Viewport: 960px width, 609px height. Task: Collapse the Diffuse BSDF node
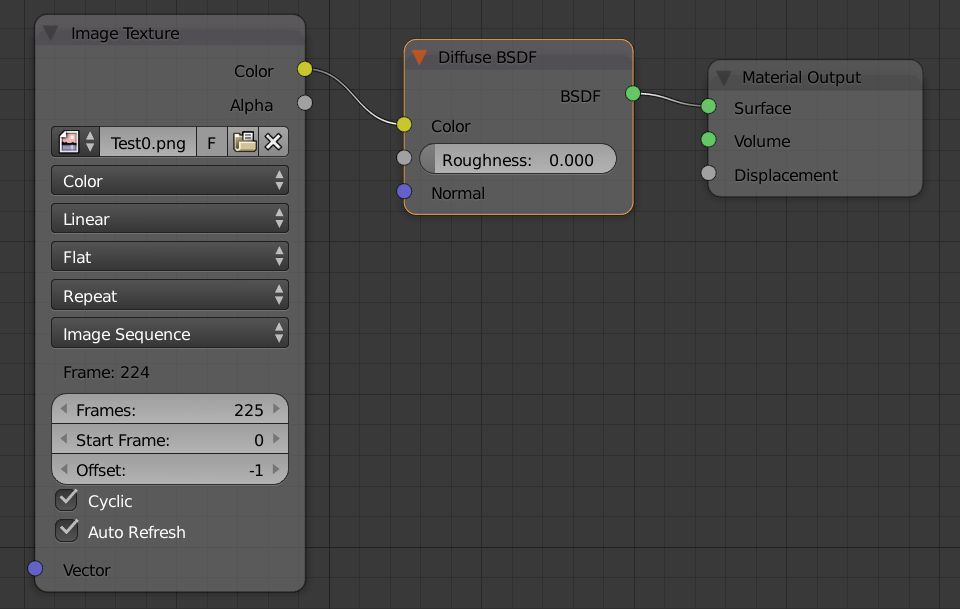point(419,57)
